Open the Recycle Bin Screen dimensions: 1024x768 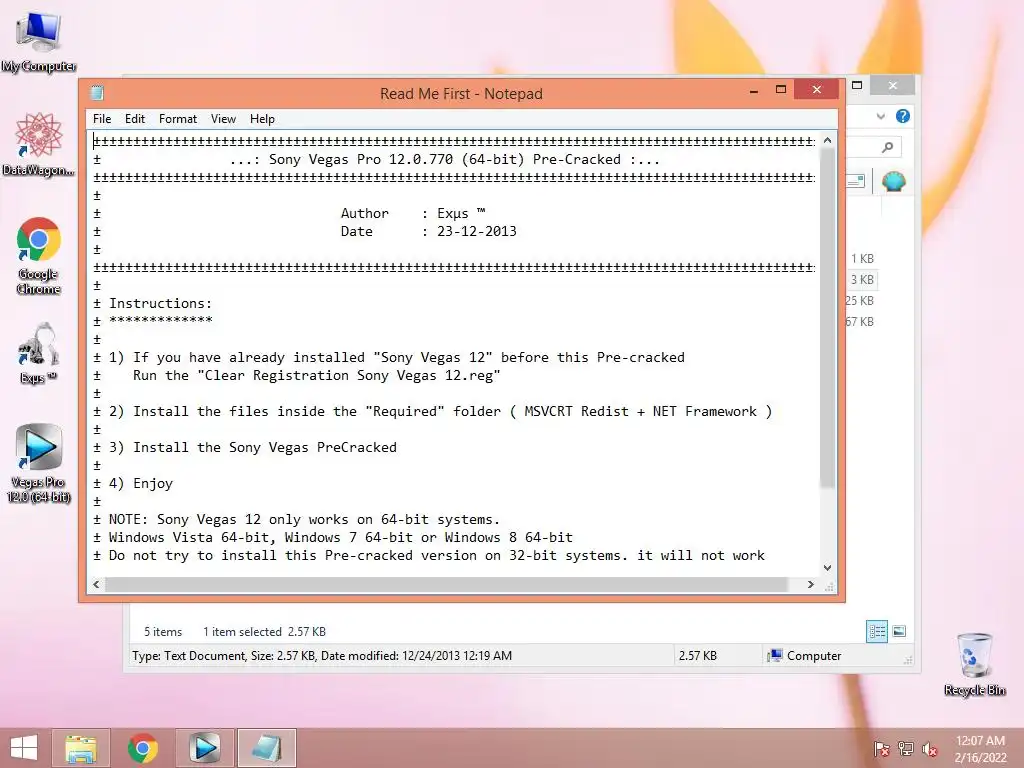tap(974, 664)
